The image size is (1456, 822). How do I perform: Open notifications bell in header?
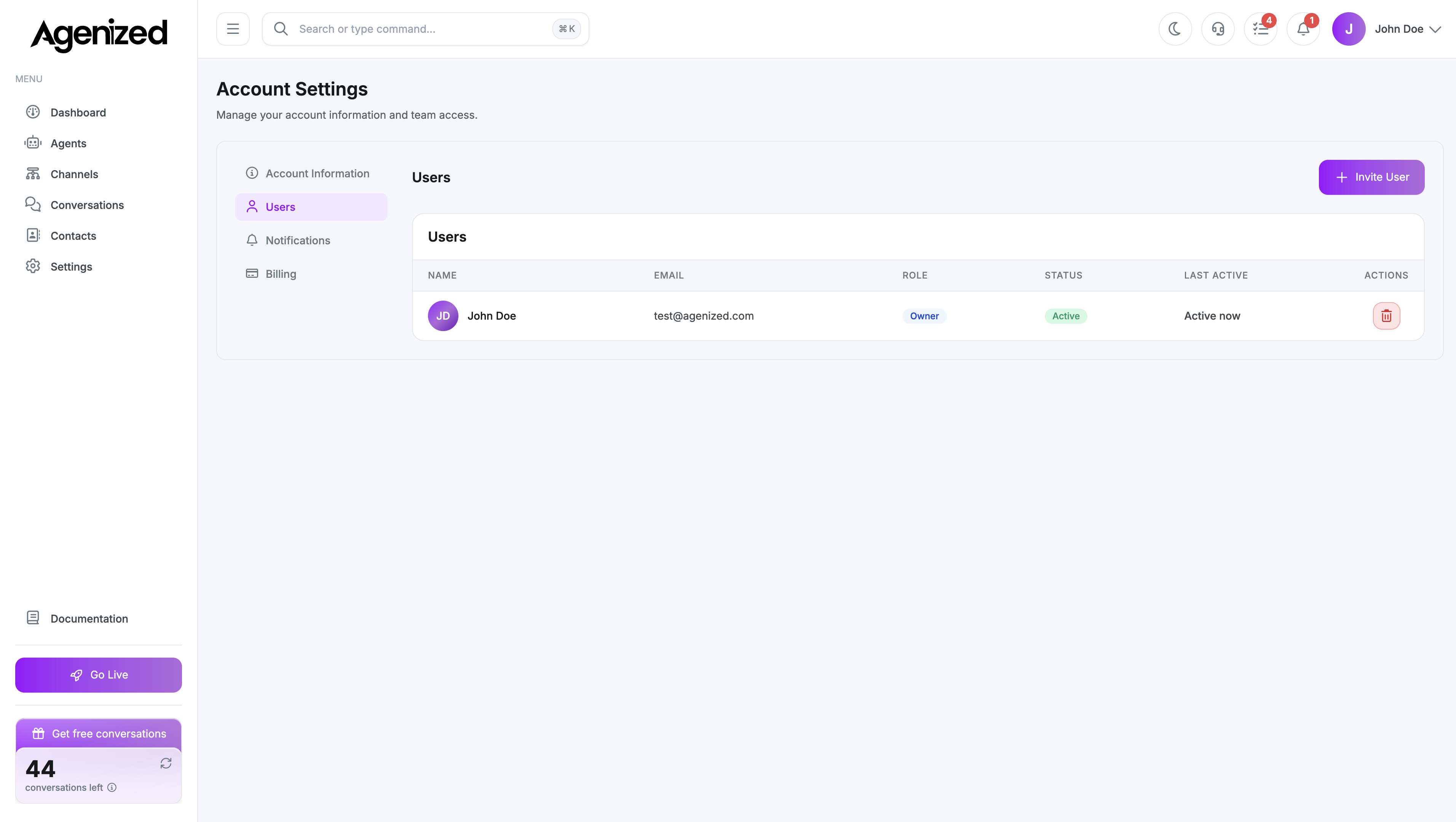1303,29
